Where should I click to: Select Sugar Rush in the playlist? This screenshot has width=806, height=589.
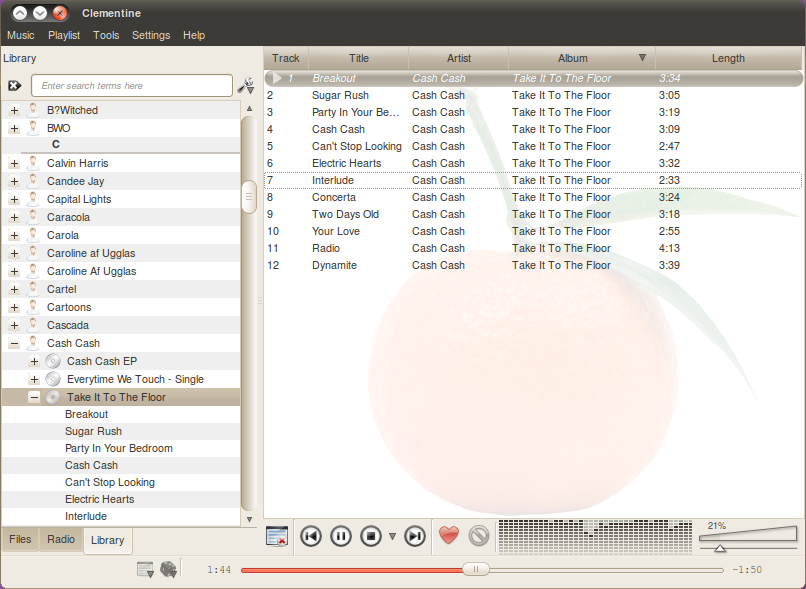pyautogui.click(x=533, y=96)
